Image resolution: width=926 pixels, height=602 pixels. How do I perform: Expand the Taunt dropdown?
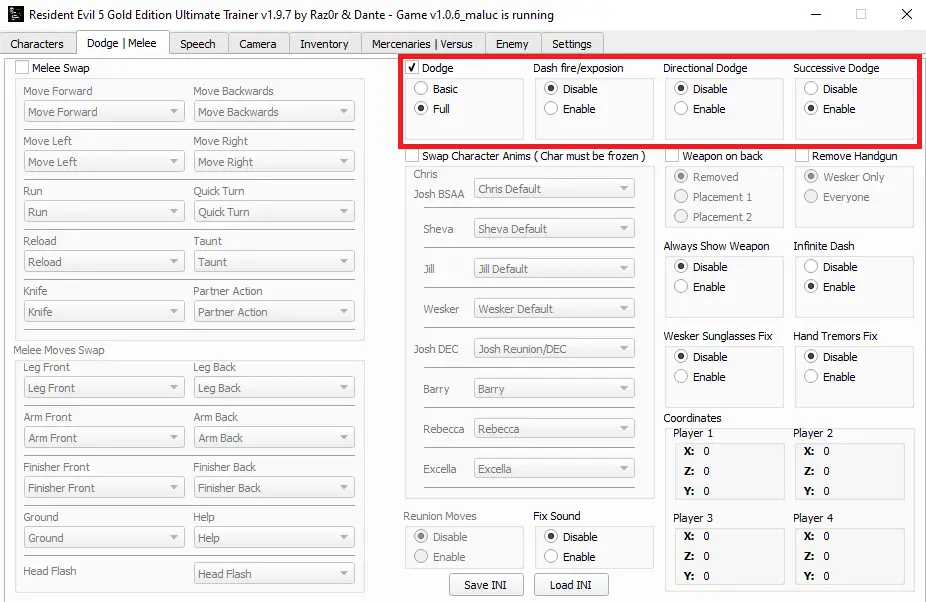(274, 262)
